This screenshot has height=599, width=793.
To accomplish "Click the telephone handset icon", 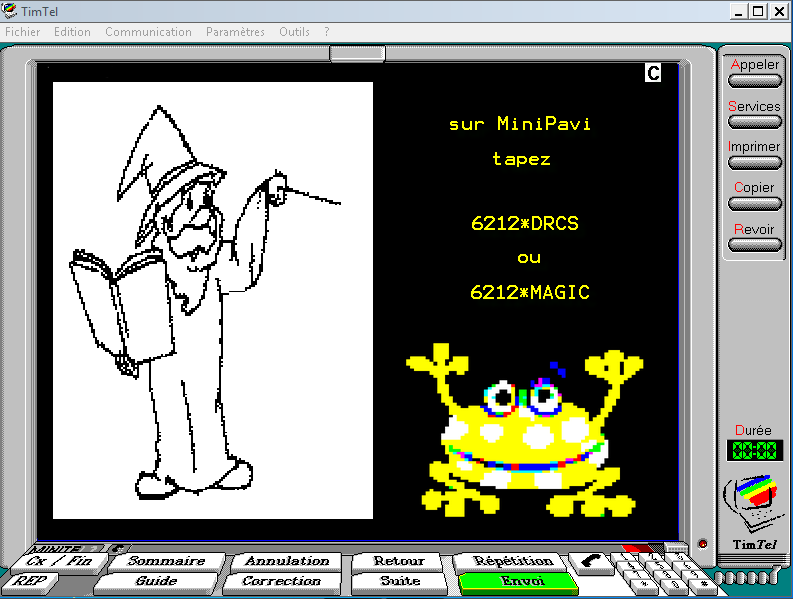I will point(591,563).
